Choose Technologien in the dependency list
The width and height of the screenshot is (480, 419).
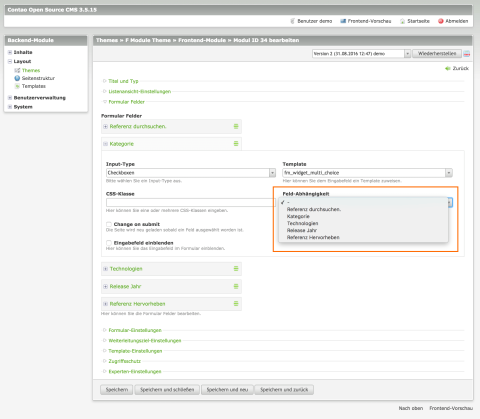[x=363, y=223]
